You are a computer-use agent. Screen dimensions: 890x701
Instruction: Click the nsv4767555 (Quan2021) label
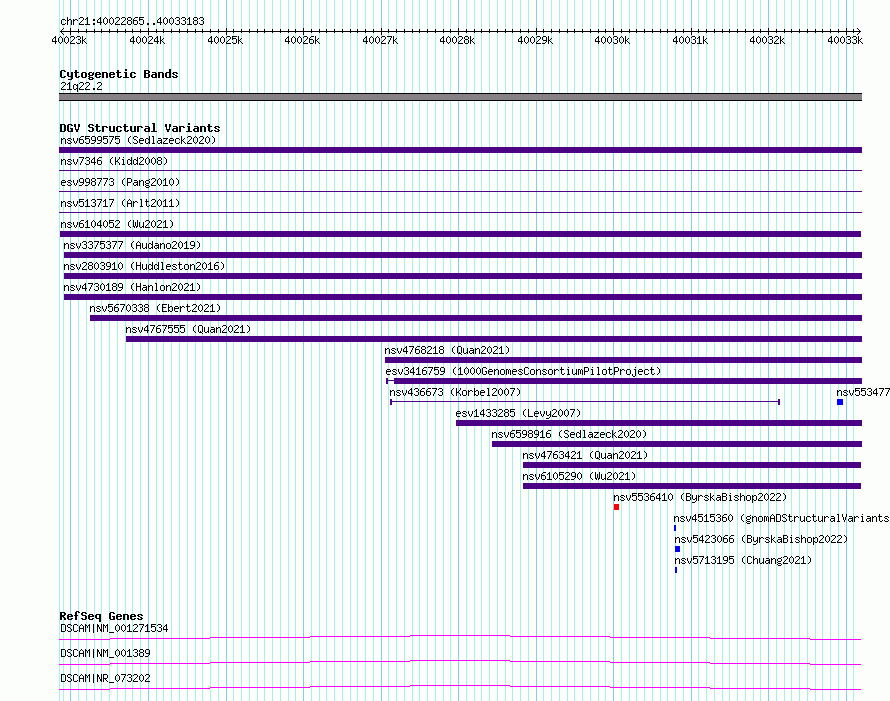[x=188, y=329]
